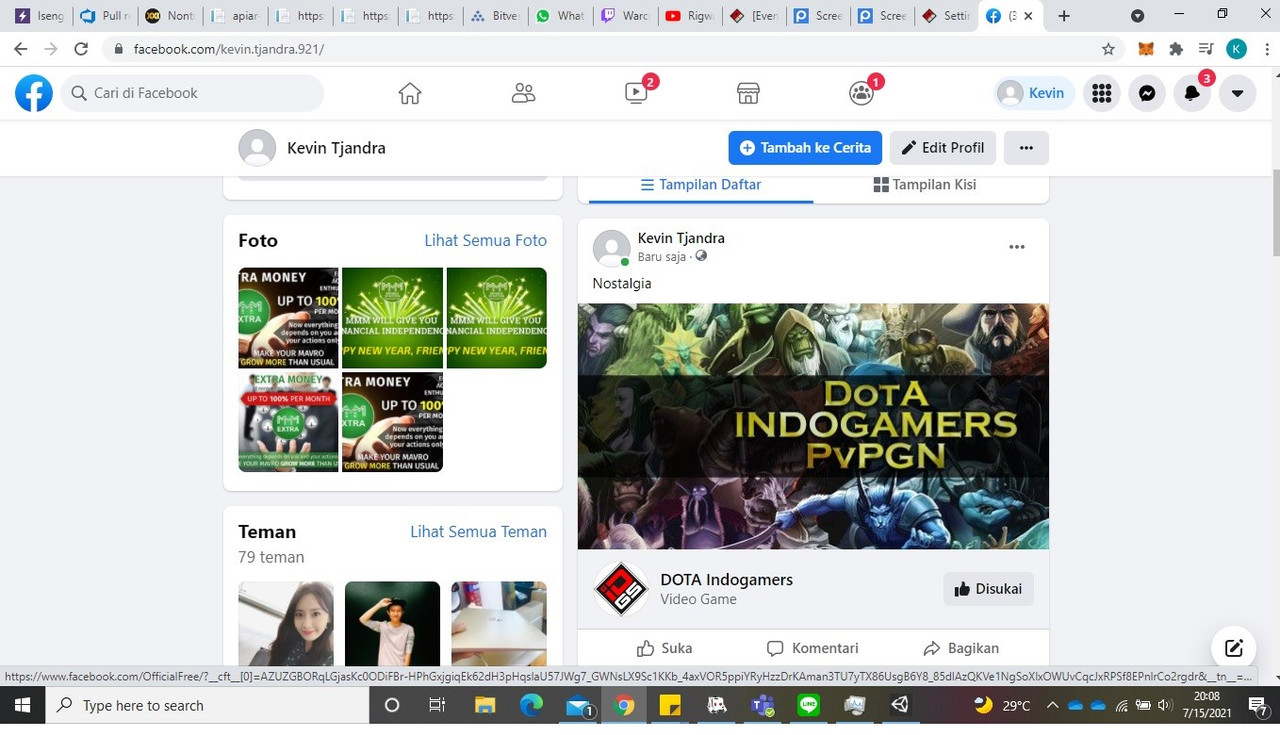
Task: Open a new tab with plus button
Action: tap(1064, 16)
